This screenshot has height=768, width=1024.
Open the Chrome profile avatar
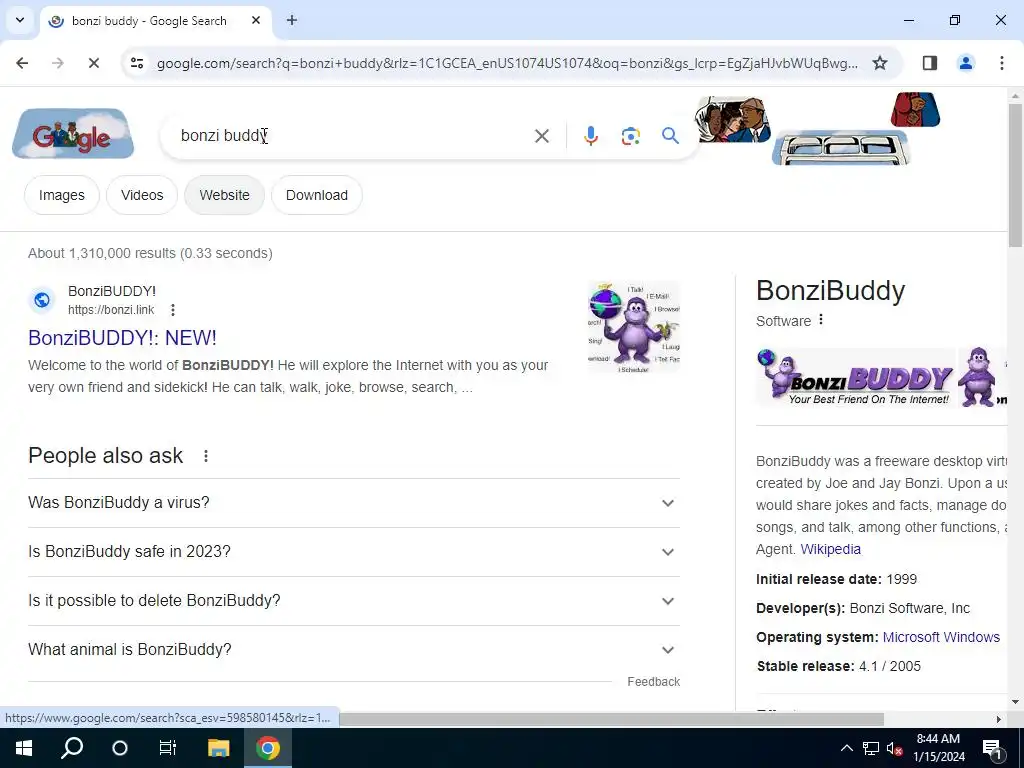[965, 63]
